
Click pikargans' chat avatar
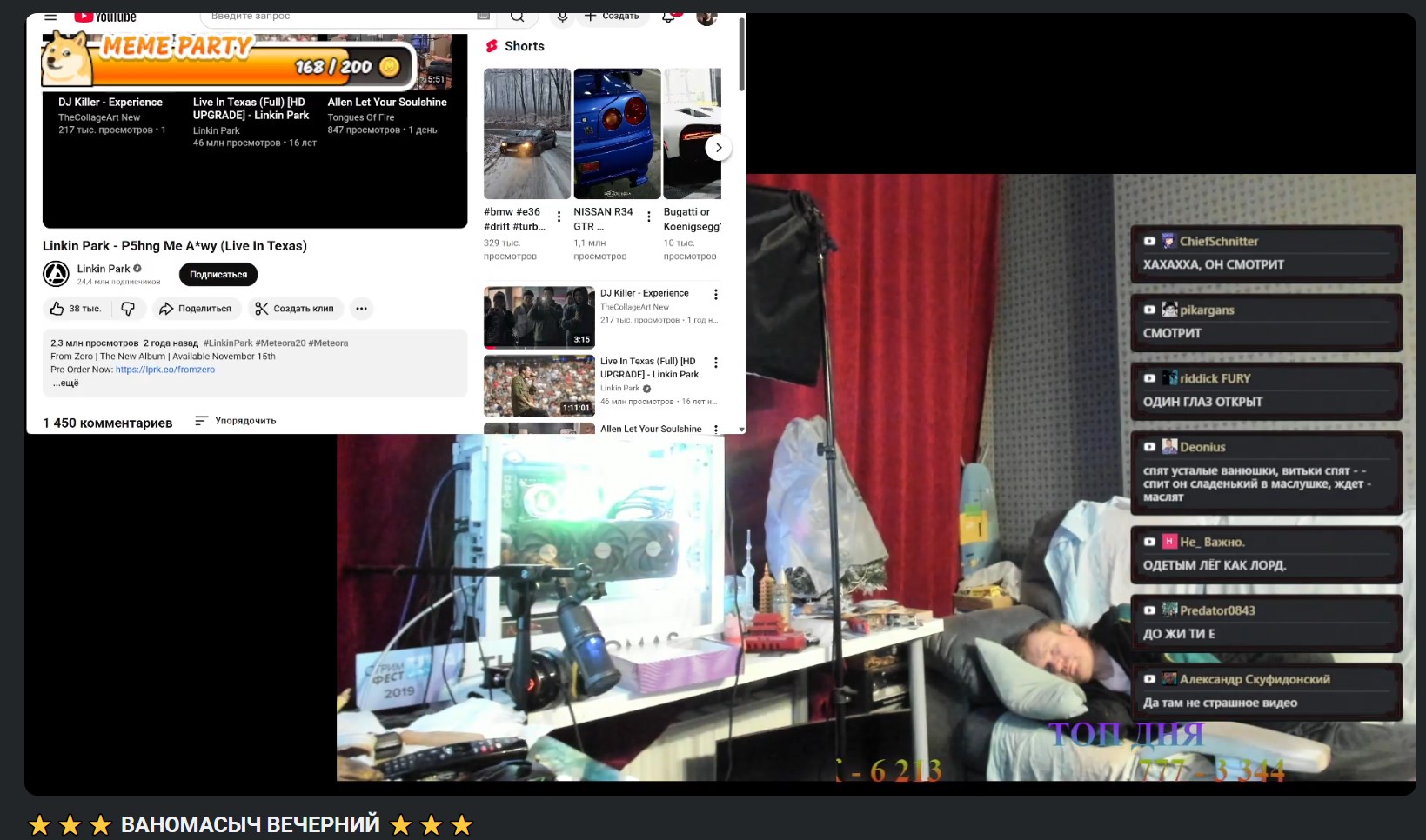click(x=1168, y=310)
